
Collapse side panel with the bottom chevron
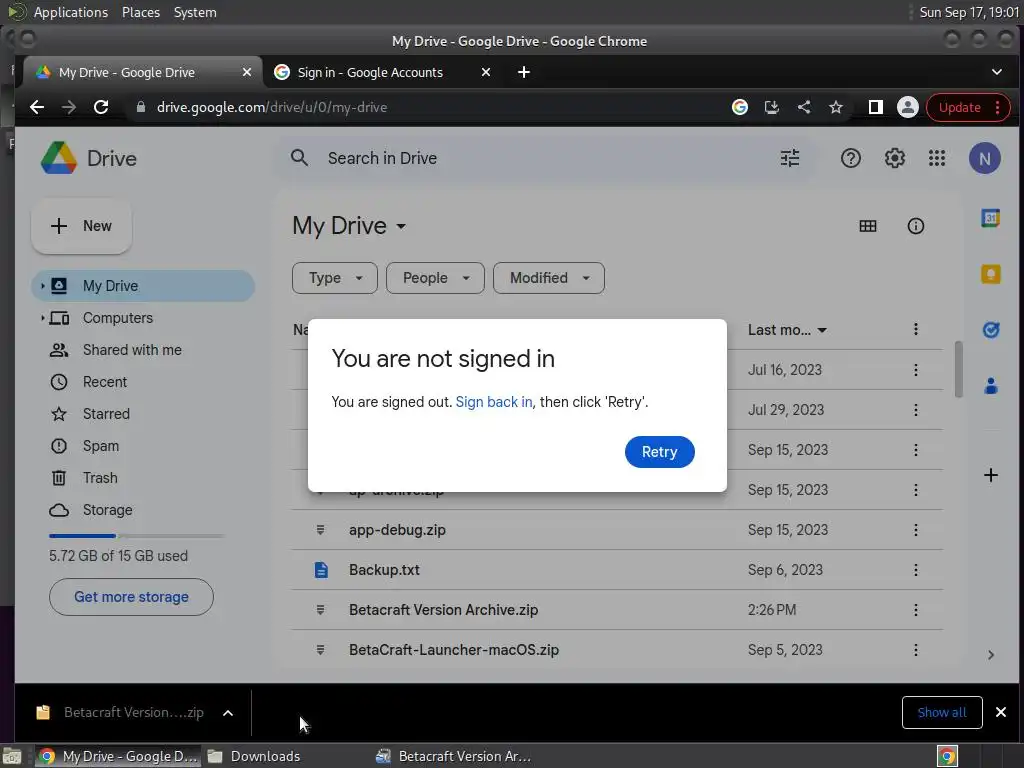point(991,655)
